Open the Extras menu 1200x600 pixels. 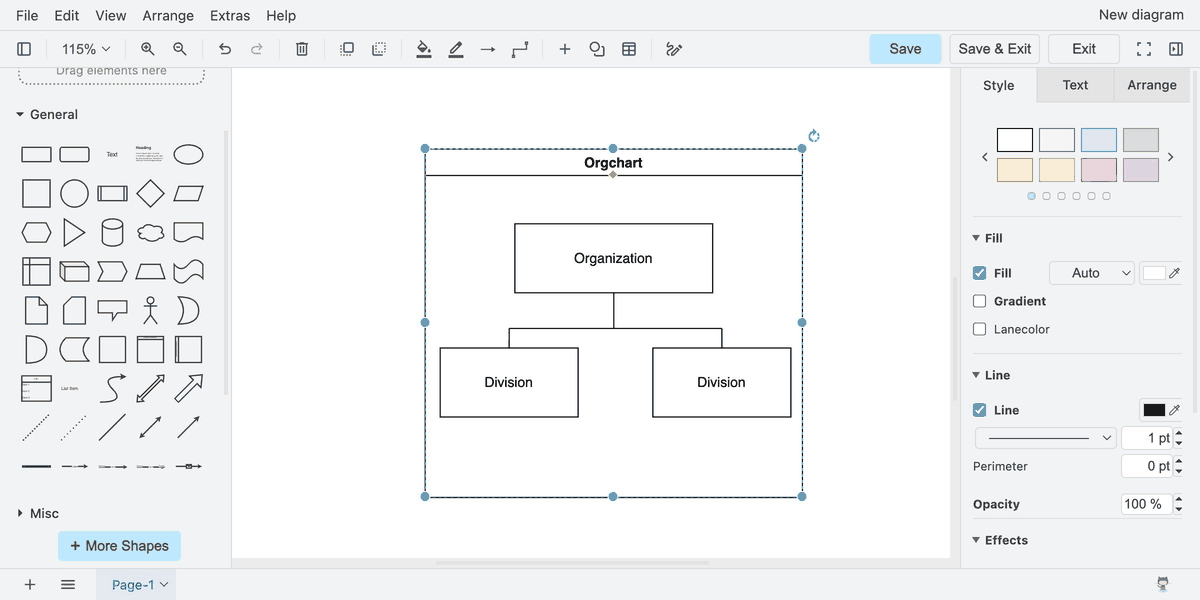tap(230, 15)
